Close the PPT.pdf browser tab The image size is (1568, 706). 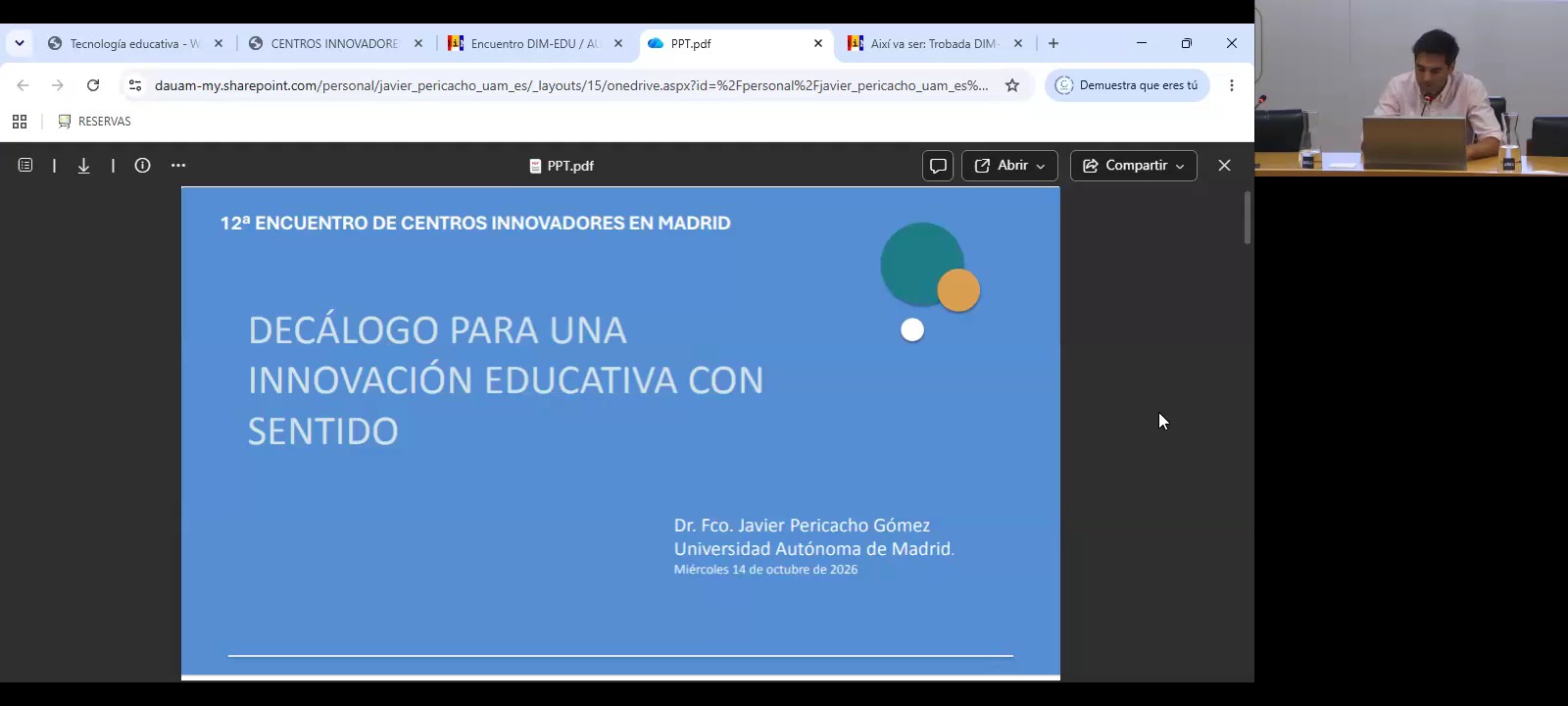click(818, 44)
